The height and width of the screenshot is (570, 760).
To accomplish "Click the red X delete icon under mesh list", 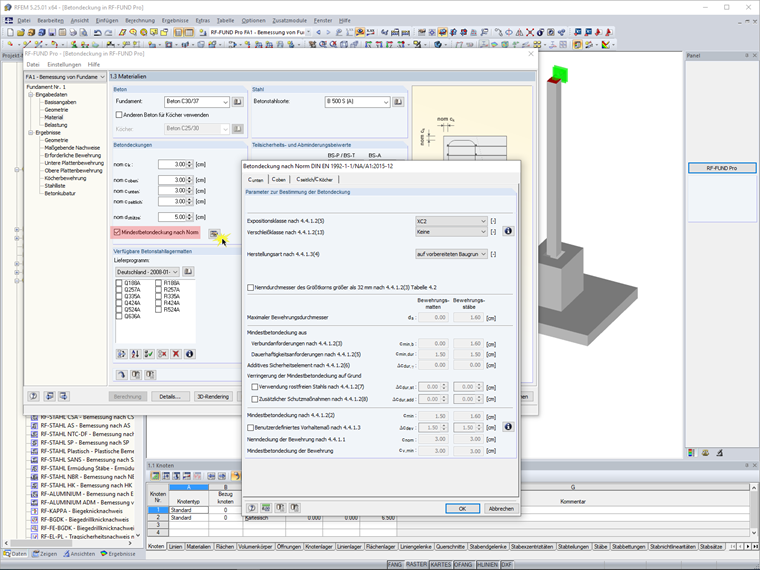I will click(x=176, y=354).
